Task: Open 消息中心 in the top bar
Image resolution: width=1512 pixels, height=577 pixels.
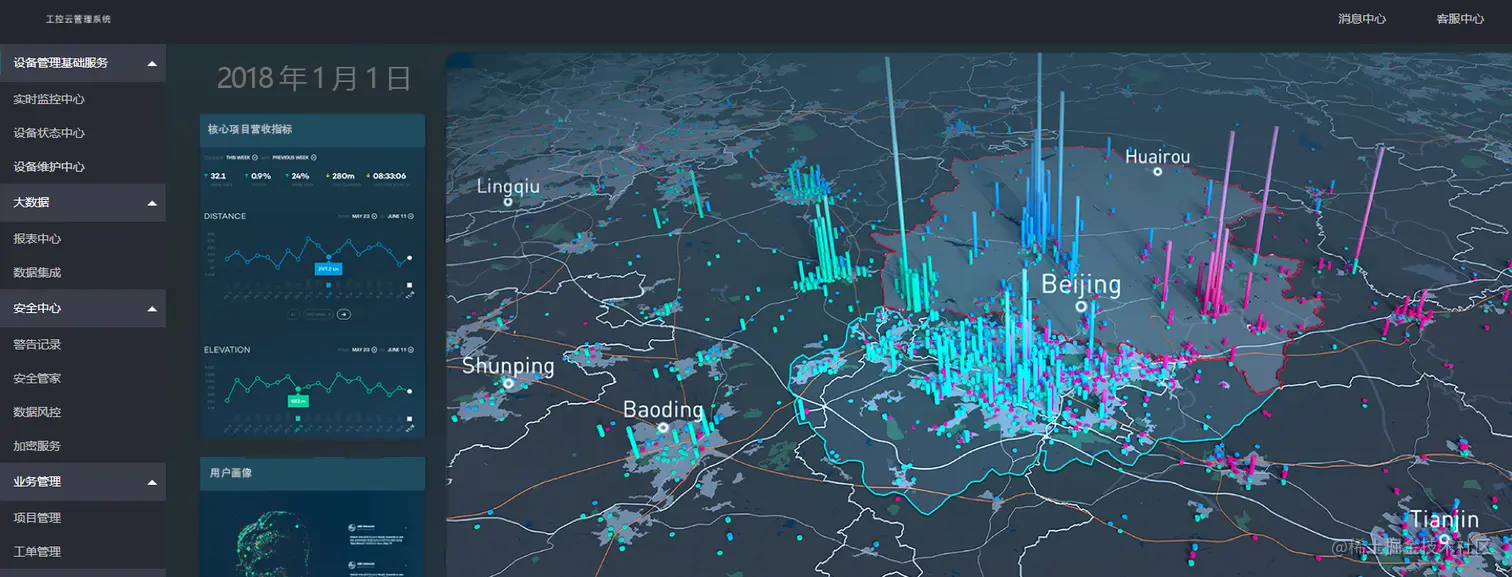Action: (x=1362, y=19)
